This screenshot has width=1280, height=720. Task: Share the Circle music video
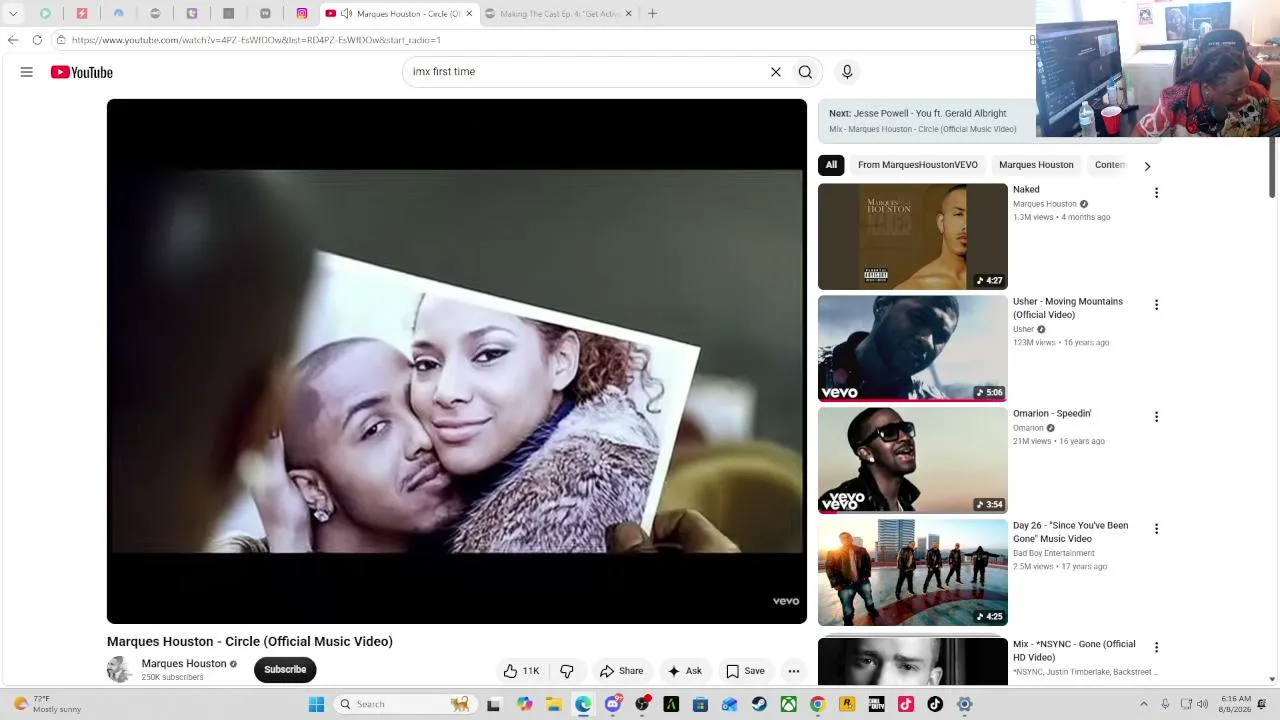tap(621, 671)
